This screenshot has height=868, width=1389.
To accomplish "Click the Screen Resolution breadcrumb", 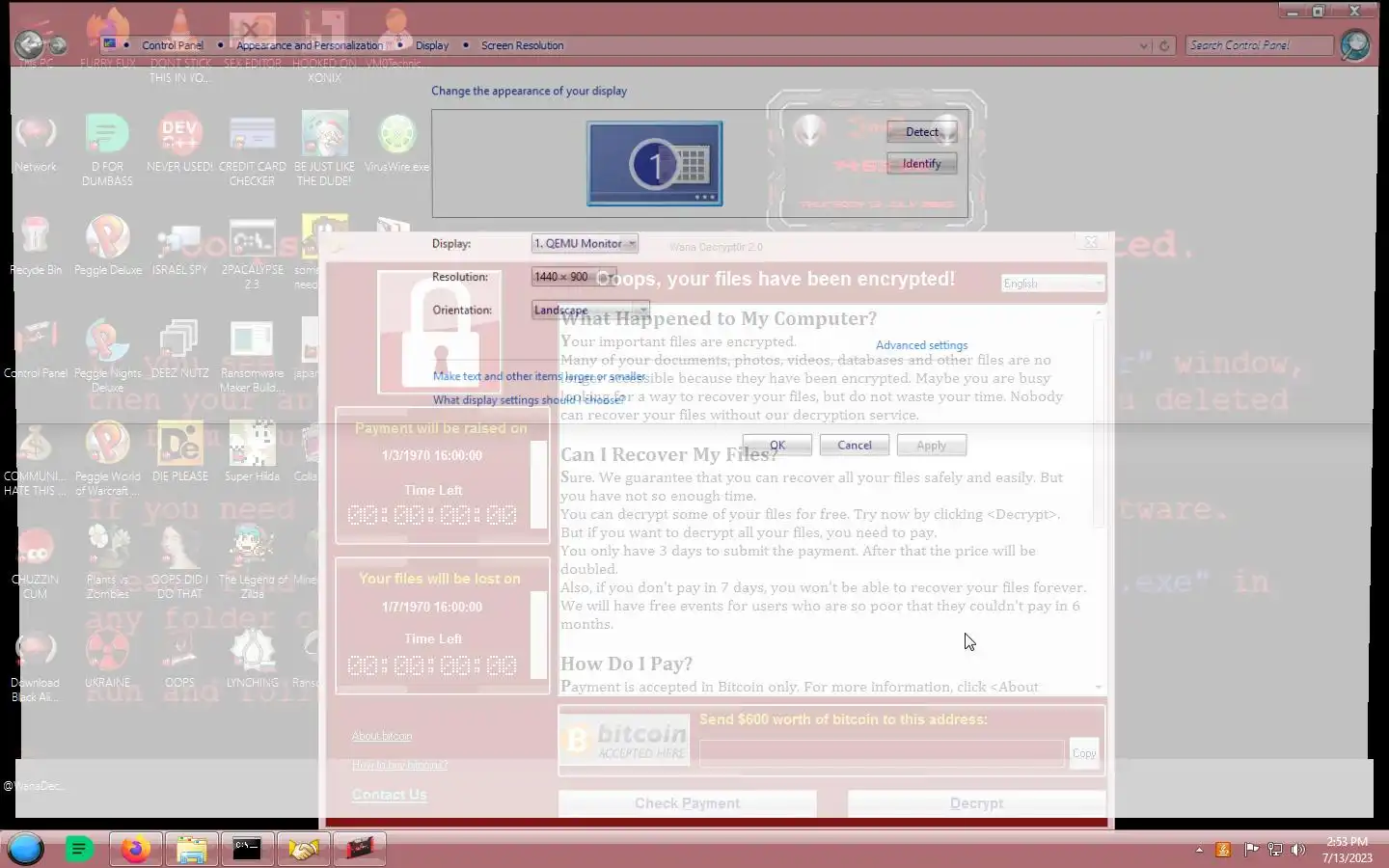I will point(523,45).
